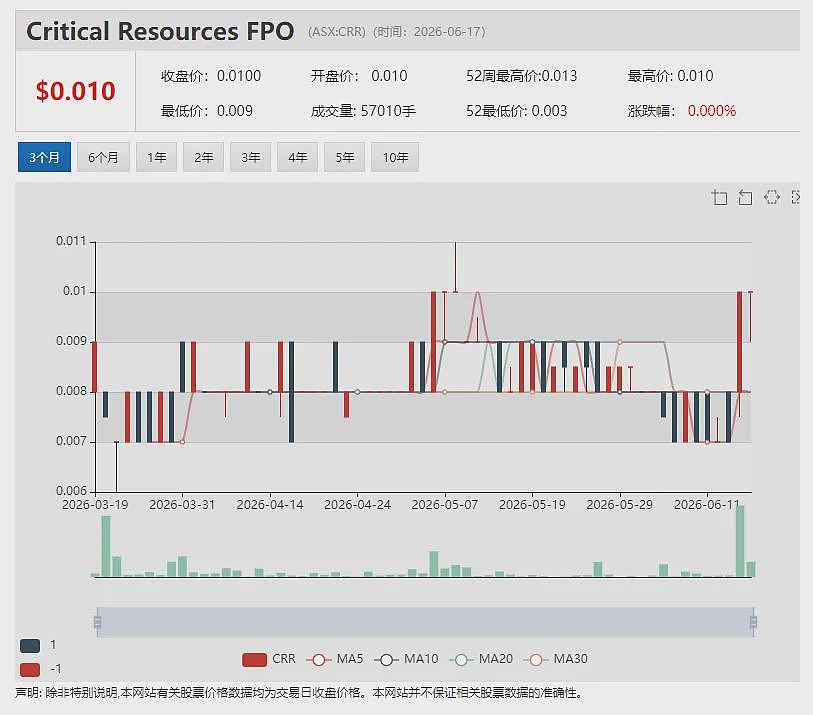The height and width of the screenshot is (715, 813).
Task: Click the 收盘价: 0.0100 value
Action: click(211, 76)
